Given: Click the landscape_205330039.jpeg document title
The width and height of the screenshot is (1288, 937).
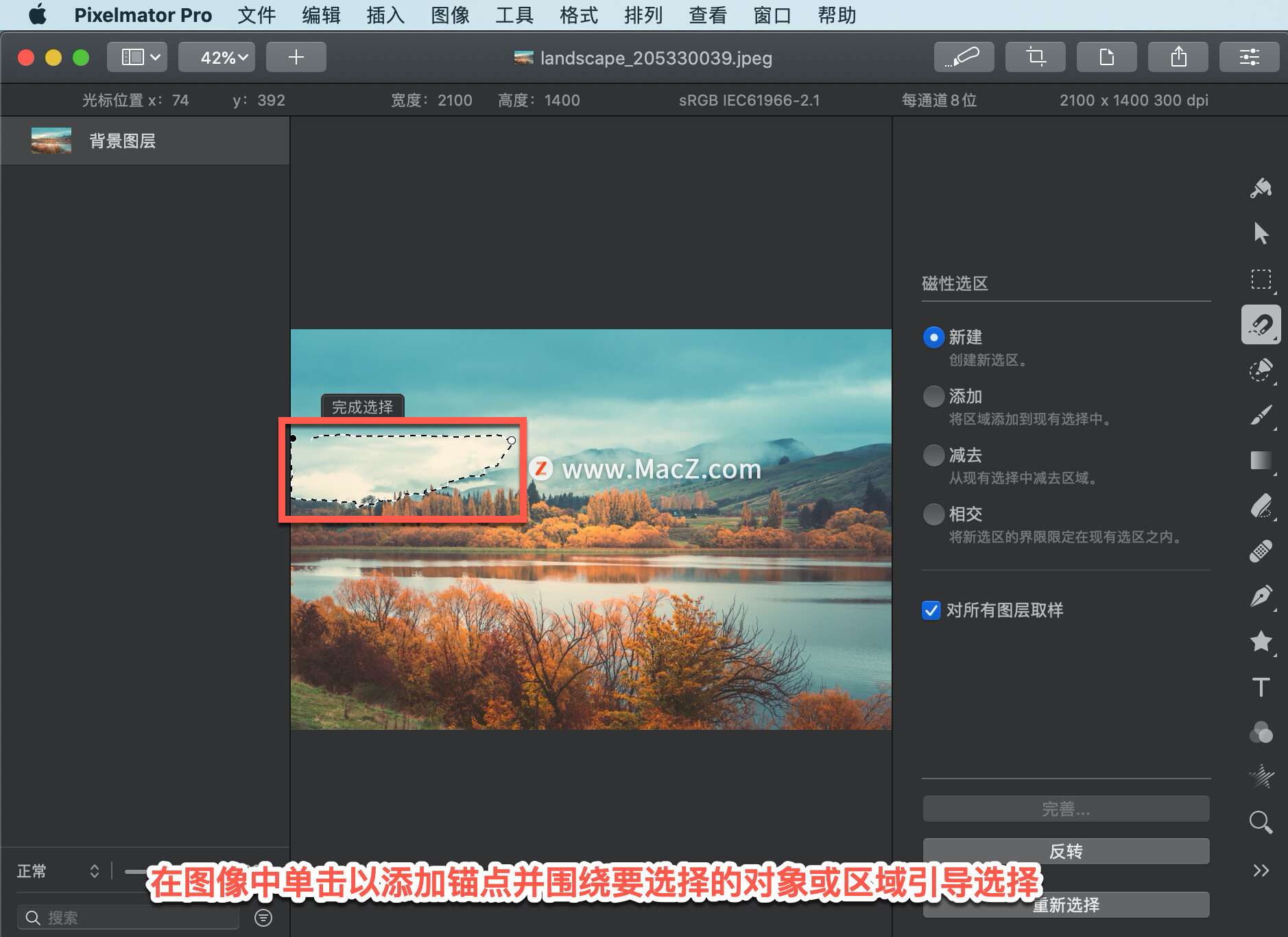Looking at the screenshot, I should pos(656,58).
